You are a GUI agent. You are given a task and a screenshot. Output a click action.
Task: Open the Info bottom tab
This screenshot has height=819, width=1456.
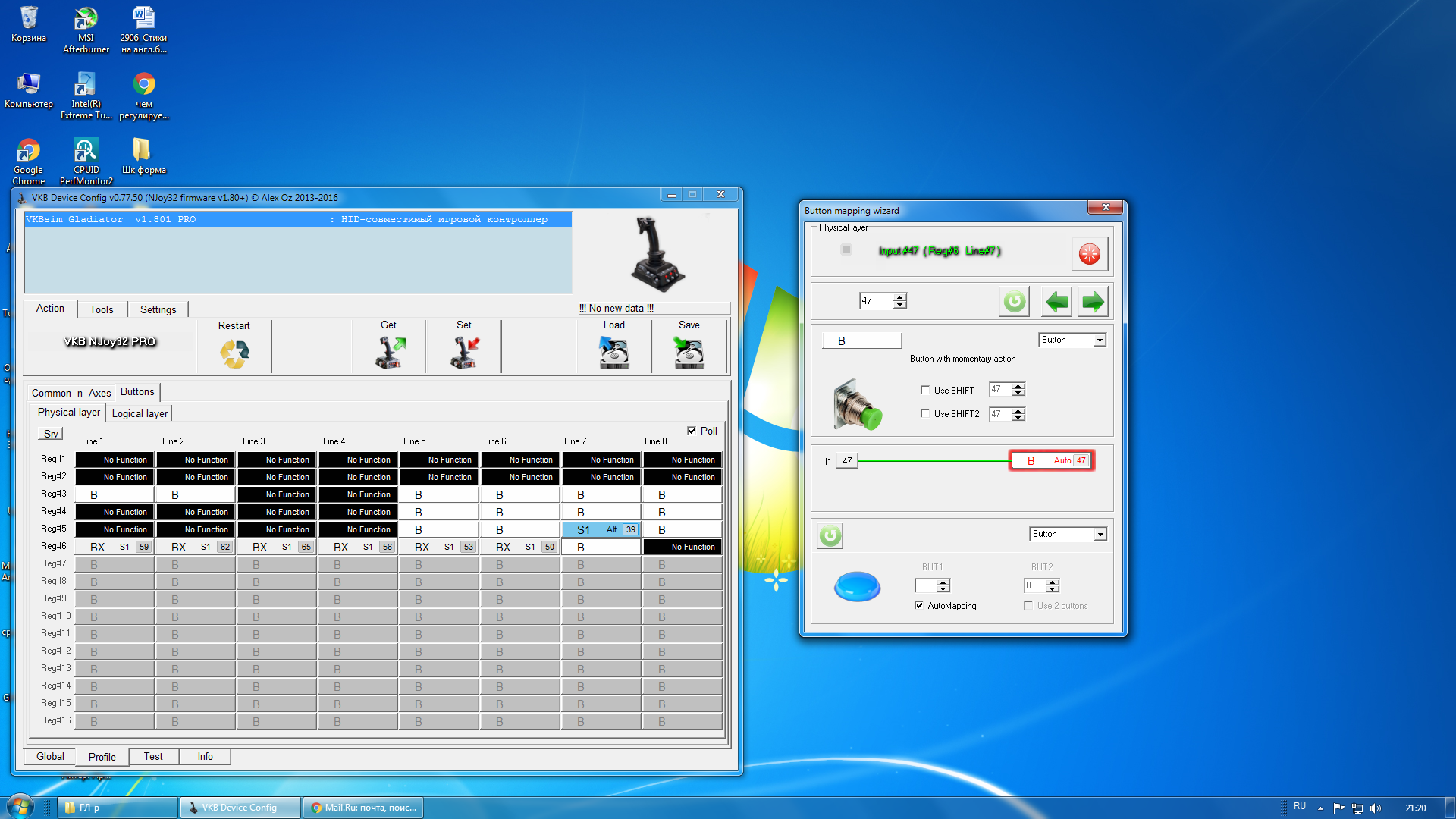(x=205, y=756)
